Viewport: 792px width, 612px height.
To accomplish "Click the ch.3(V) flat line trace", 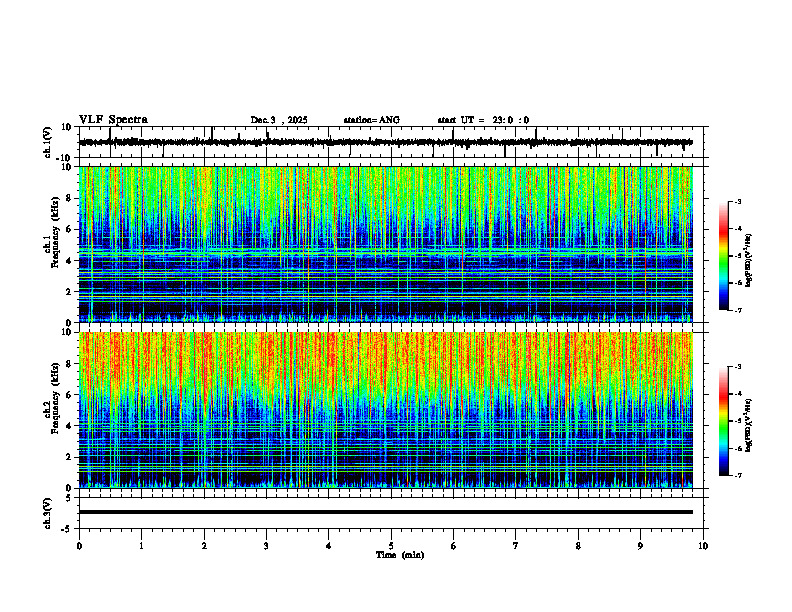I will point(386,512).
